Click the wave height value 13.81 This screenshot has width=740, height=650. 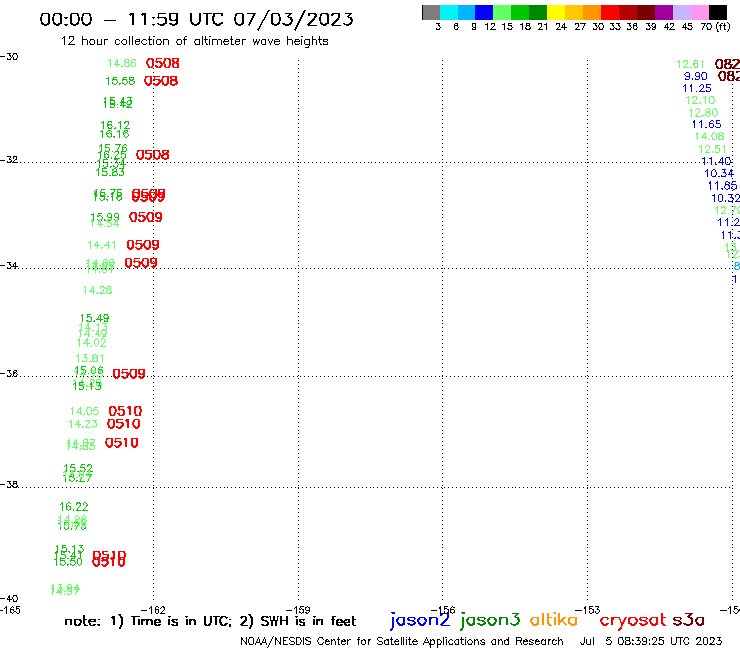tap(90, 358)
